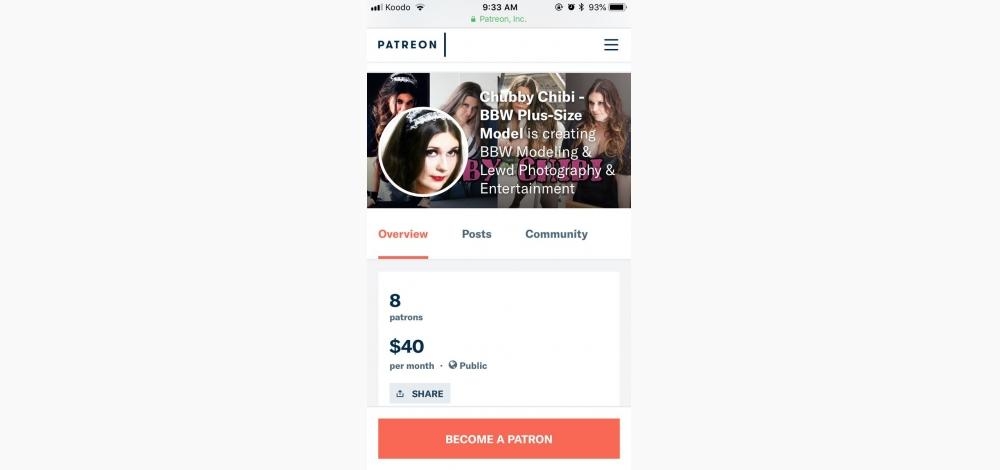This screenshot has height=470, width=1000.
Task: Open the Posts tab
Action: [x=476, y=234]
